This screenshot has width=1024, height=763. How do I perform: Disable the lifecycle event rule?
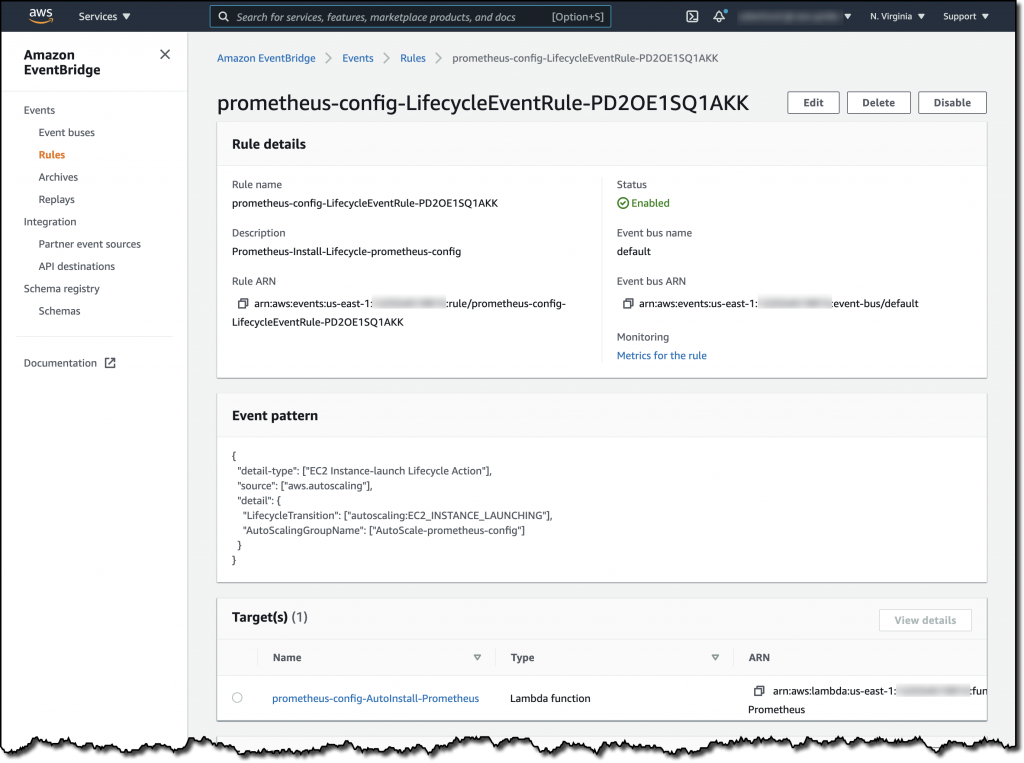pos(951,102)
